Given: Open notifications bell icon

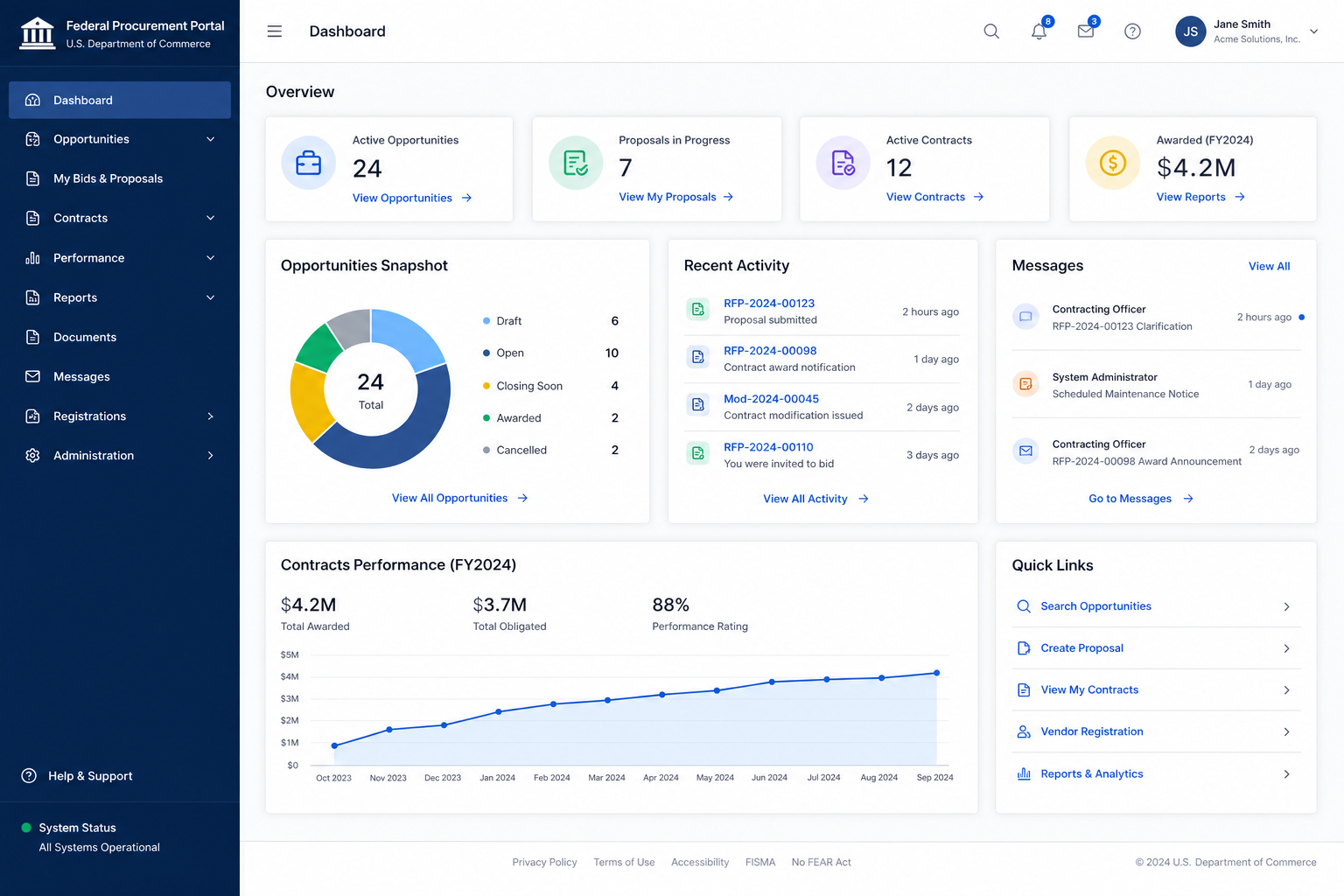Looking at the screenshot, I should pyautogui.click(x=1039, y=31).
